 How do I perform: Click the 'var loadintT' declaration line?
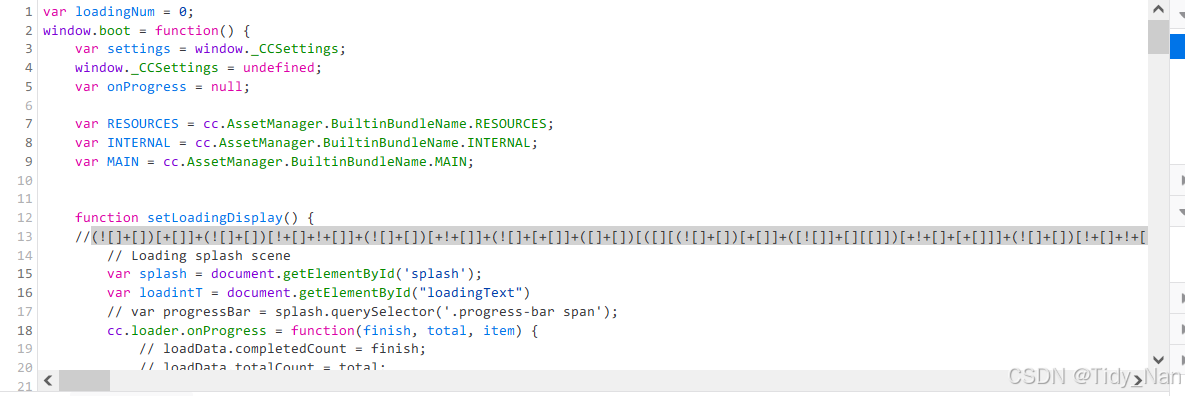click(319, 292)
